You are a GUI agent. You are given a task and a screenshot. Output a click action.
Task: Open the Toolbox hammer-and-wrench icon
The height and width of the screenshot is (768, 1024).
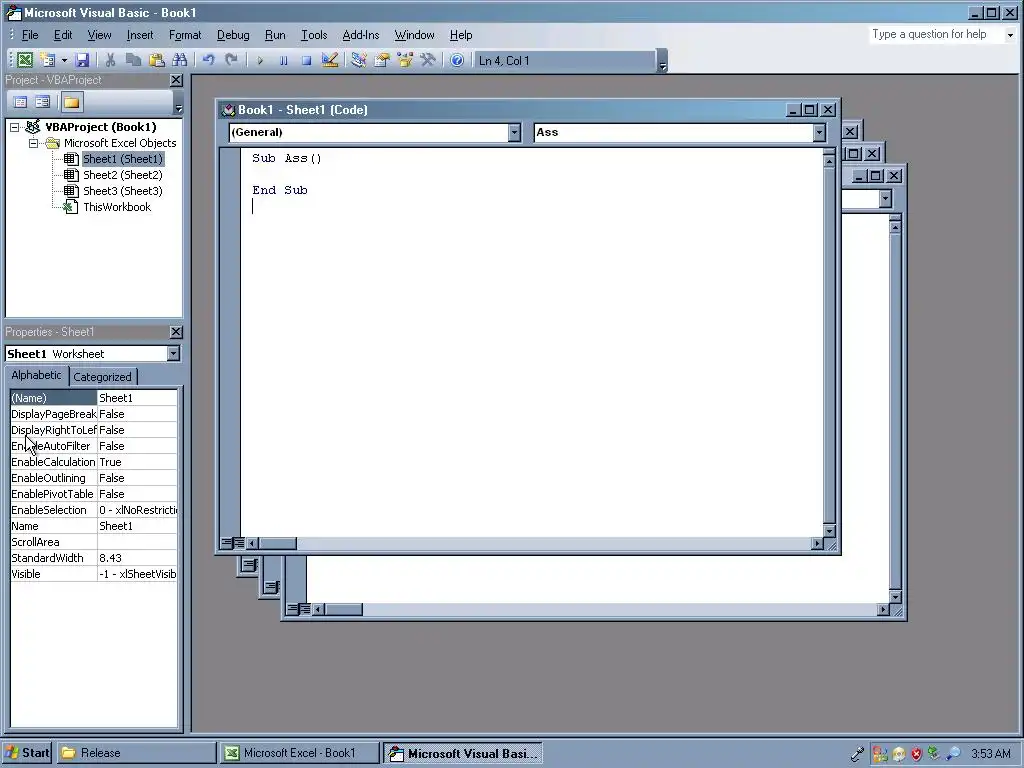[x=428, y=61]
